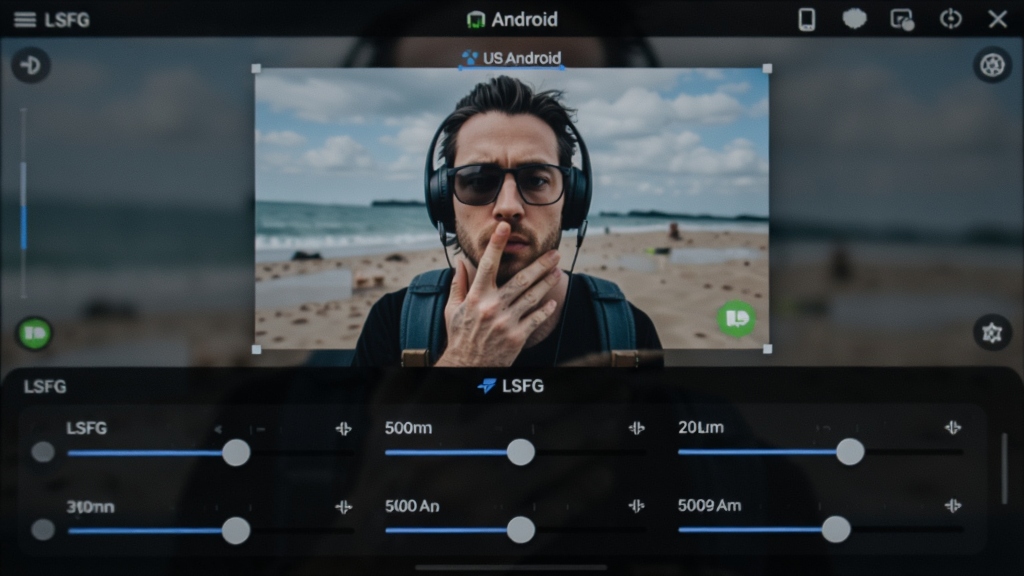Click the top-left resize handle of preview
Image resolution: width=1024 pixels, height=576 pixels.
(x=256, y=69)
